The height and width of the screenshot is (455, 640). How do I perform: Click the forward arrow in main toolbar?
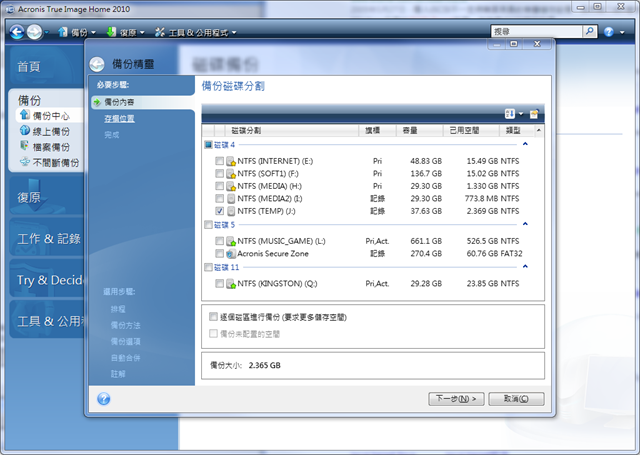[34, 31]
